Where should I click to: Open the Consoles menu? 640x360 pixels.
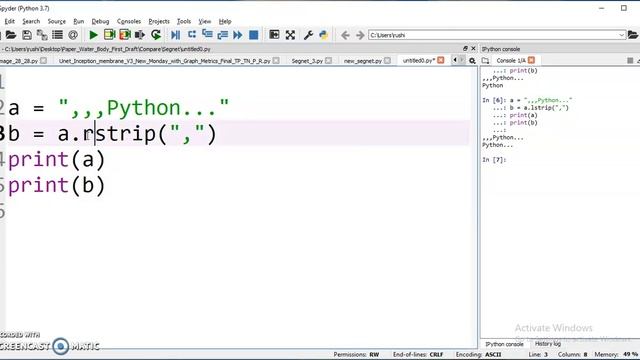pyautogui.click(x=129, y=21)
